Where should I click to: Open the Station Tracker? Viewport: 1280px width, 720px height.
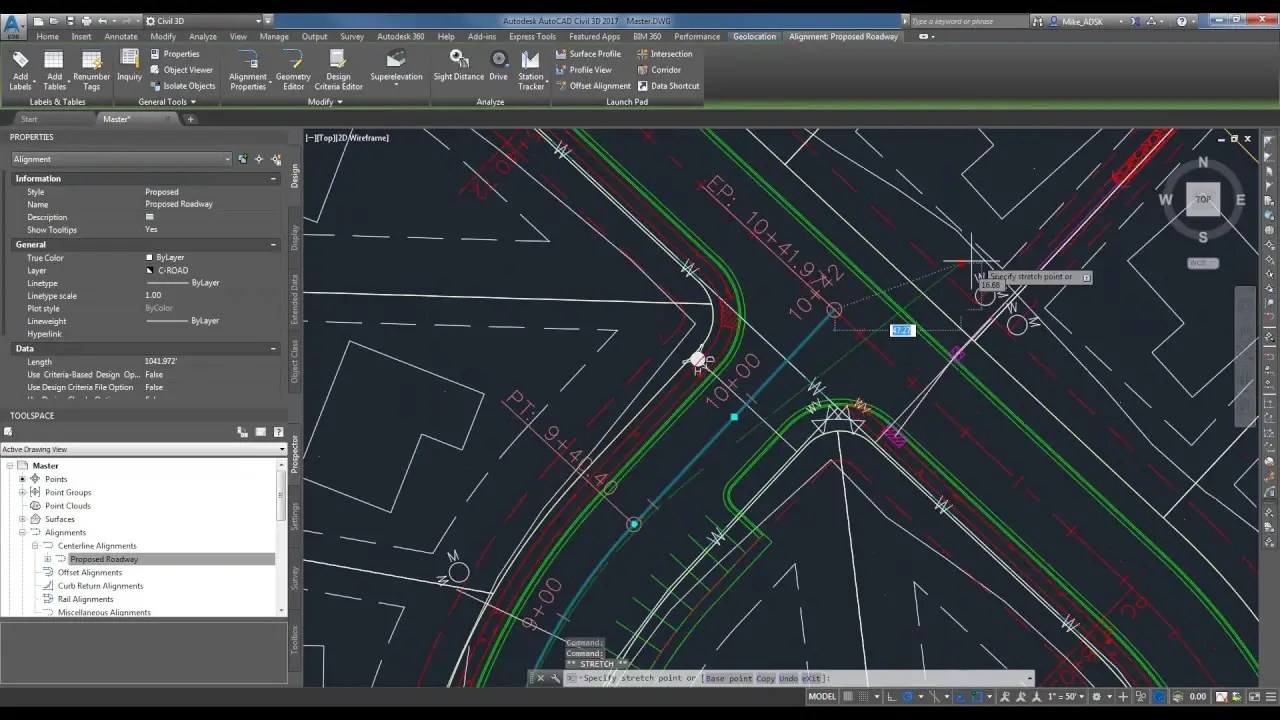530,68
